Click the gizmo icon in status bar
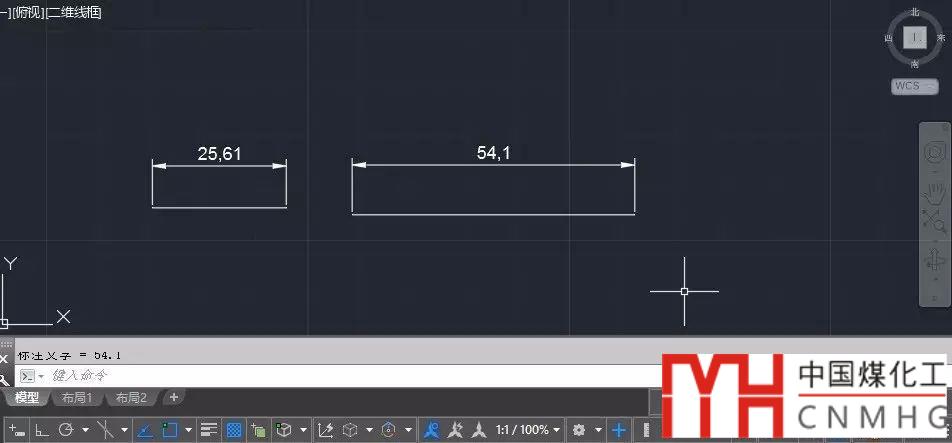This screenshot has width=952, height=443. tap(389, 430)
